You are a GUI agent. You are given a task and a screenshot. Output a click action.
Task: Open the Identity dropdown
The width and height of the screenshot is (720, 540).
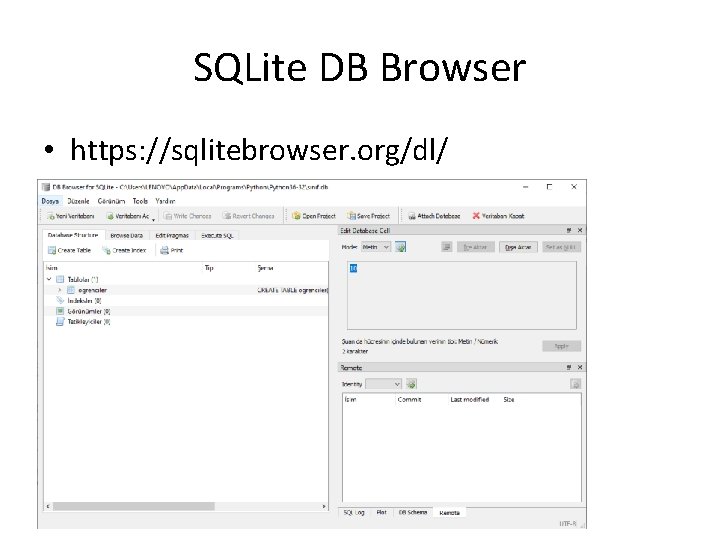[x=384, y=384]
